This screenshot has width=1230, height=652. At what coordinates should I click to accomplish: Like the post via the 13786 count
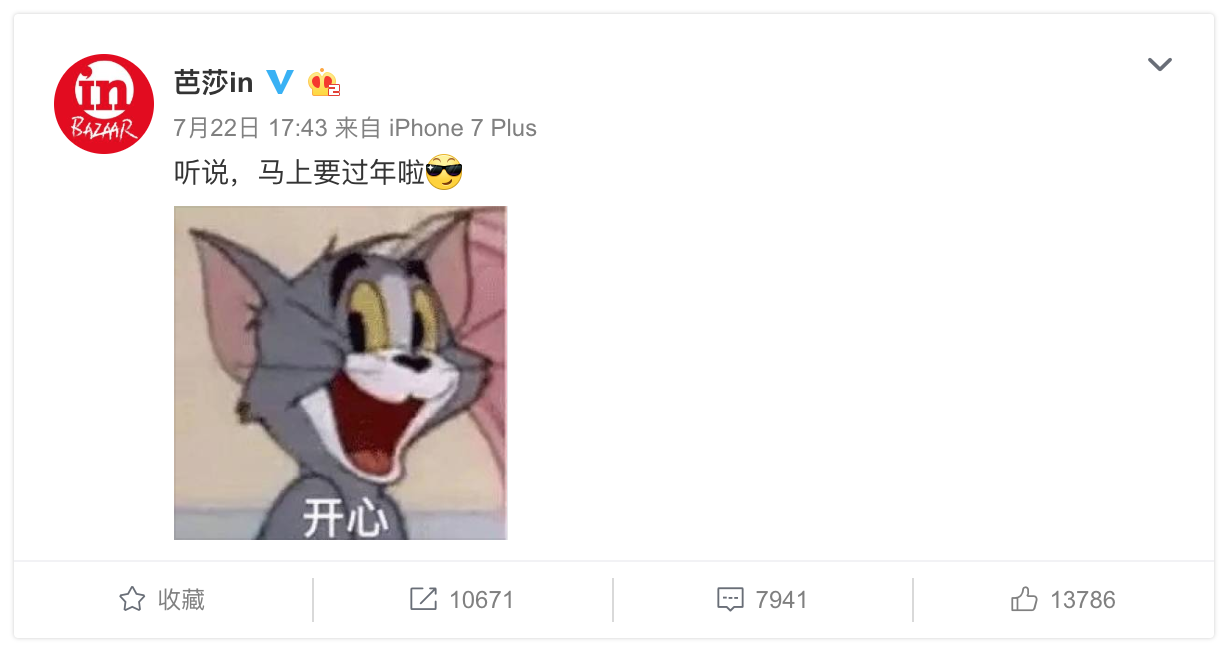pyautogui.click(x=1082, y=600)
